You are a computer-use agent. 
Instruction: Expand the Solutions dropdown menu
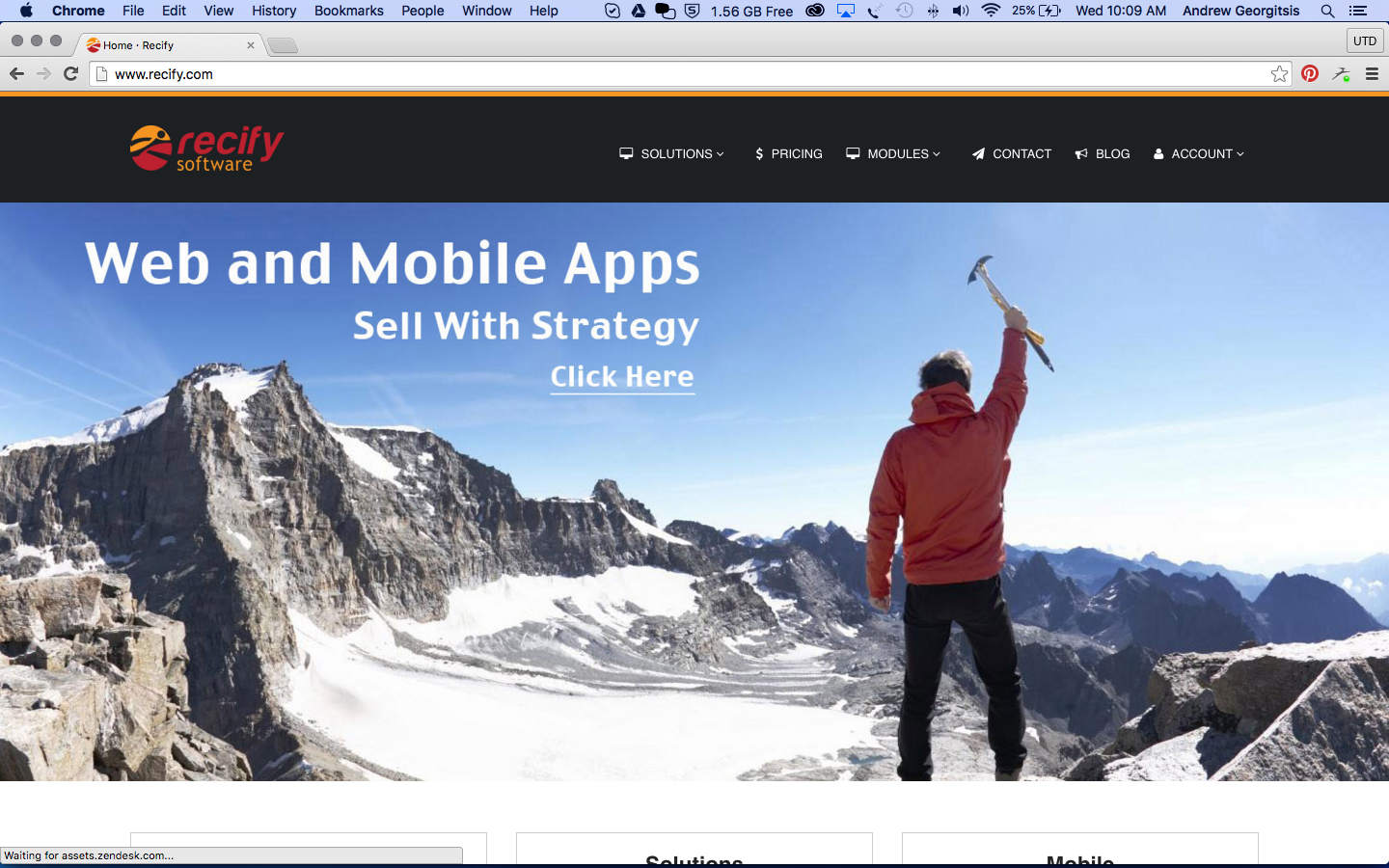[672, 154]
